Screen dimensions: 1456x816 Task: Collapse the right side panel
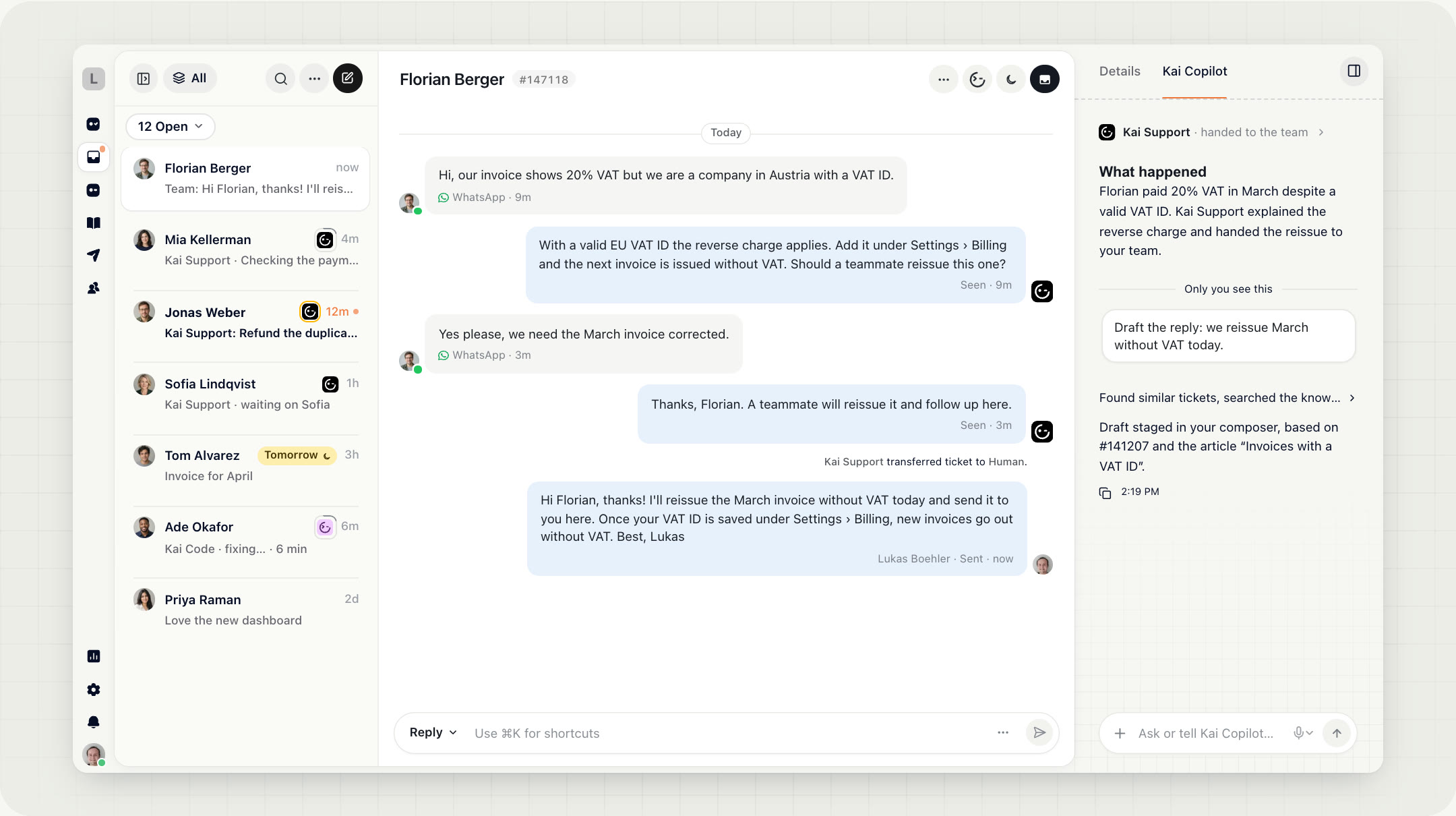(x=1354, y=71)
